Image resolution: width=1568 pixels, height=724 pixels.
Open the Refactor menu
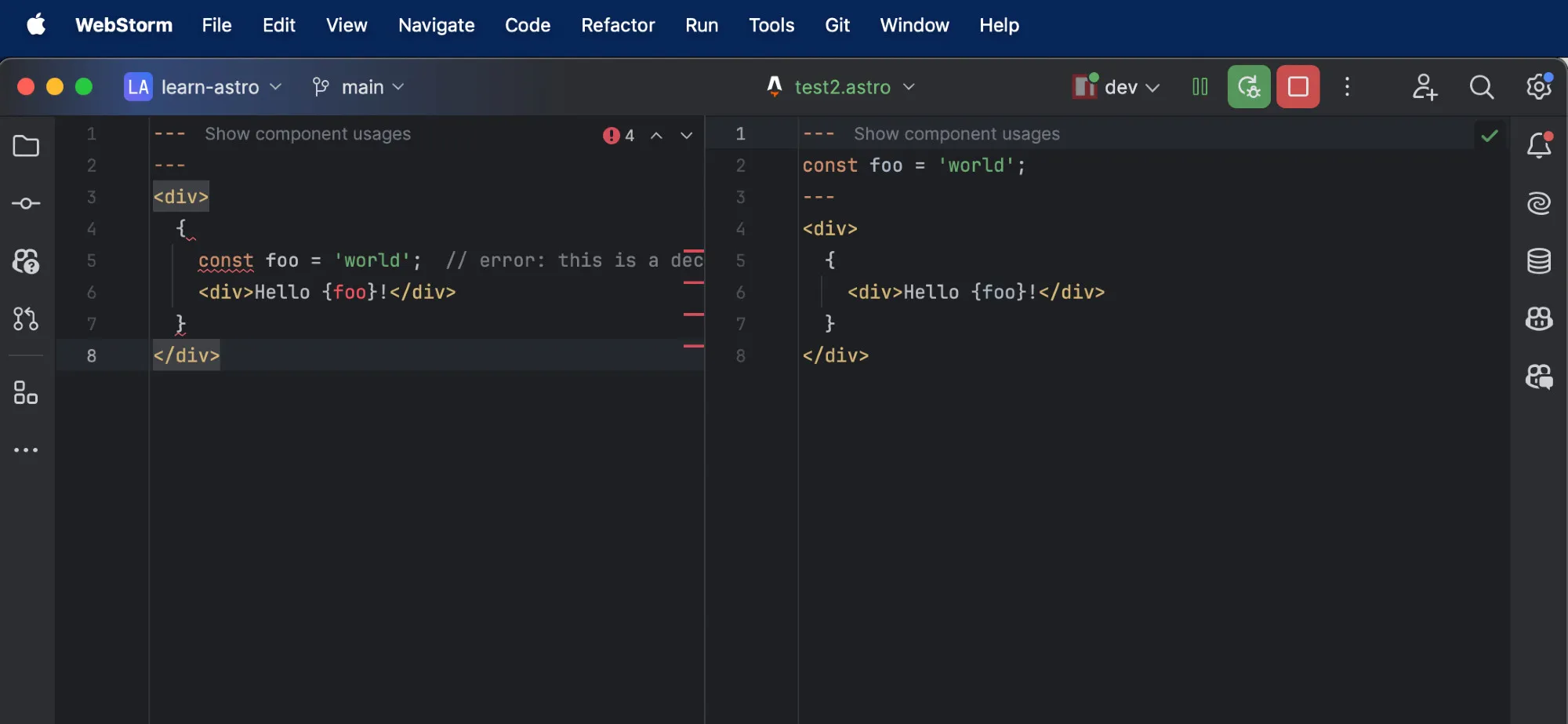[x=617, y=25]
